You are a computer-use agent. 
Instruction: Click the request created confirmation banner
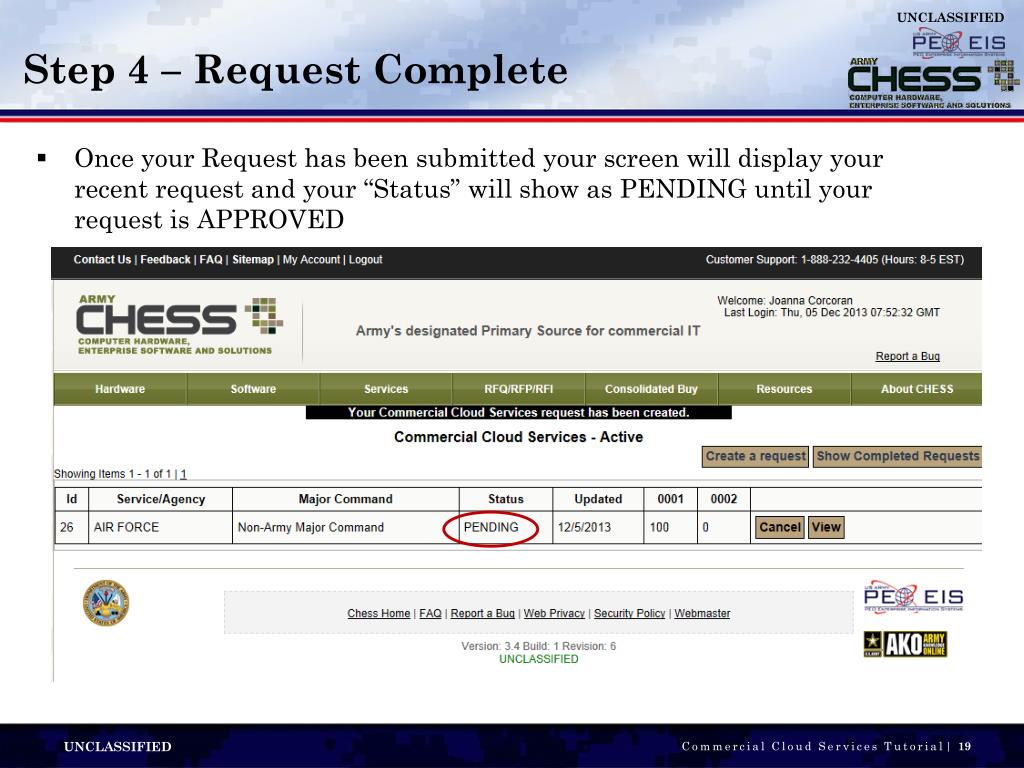tap(519, 413)
